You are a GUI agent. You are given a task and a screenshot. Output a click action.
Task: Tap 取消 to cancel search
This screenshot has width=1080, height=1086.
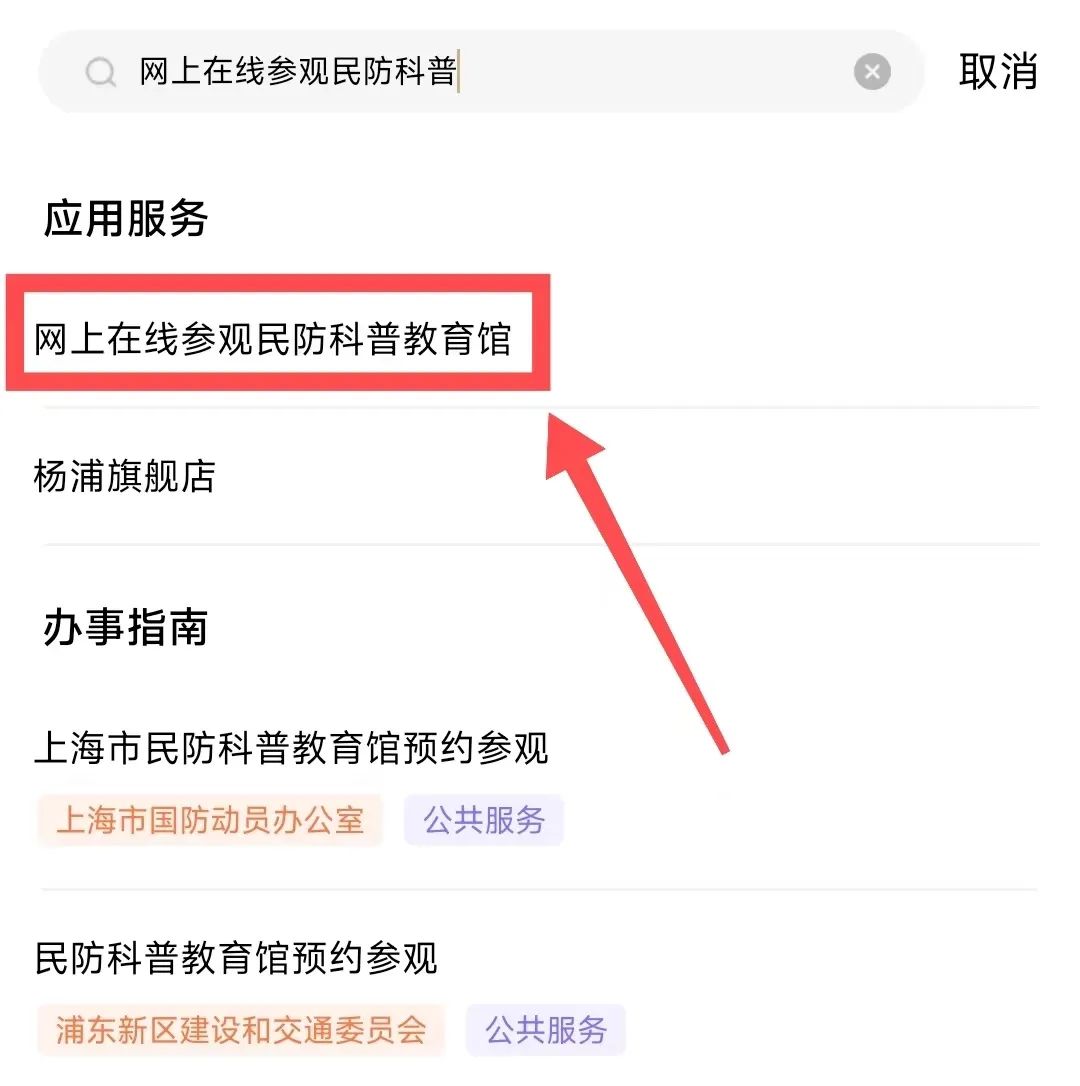tap(997, 72)
